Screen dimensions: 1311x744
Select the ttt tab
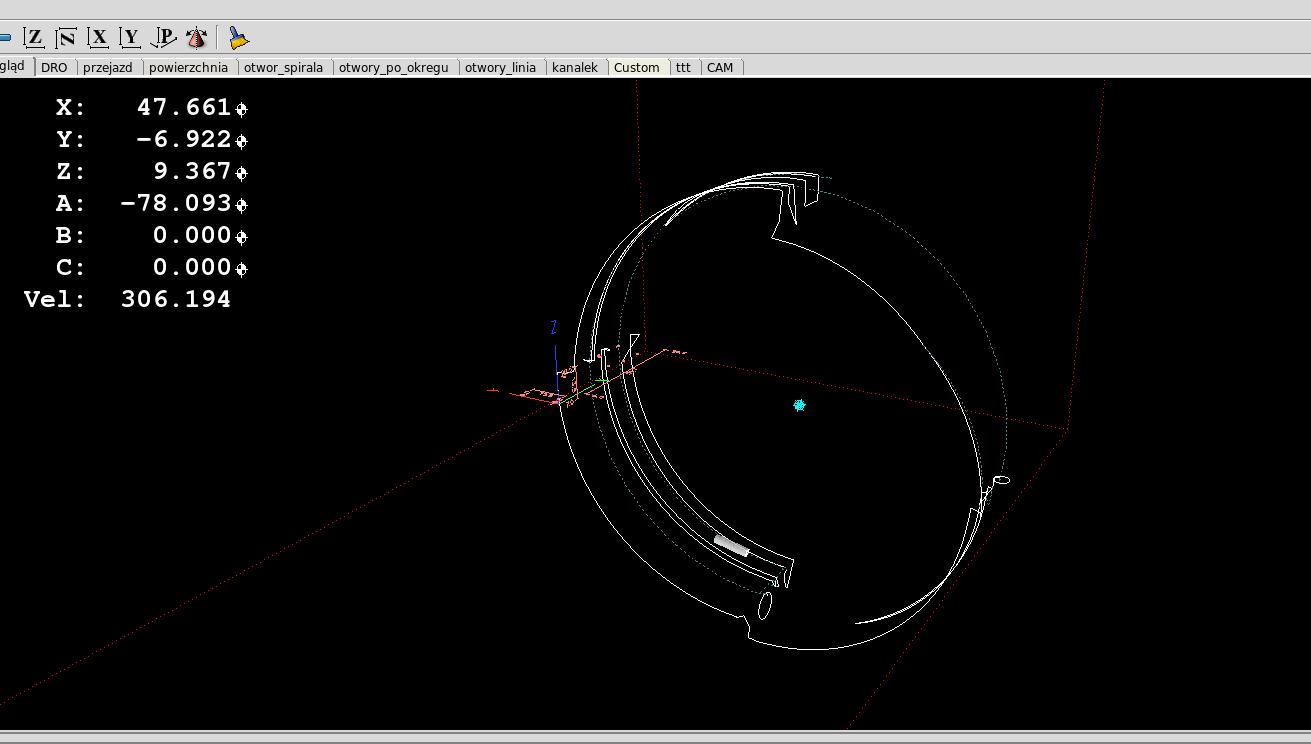[x=684, y=67]
